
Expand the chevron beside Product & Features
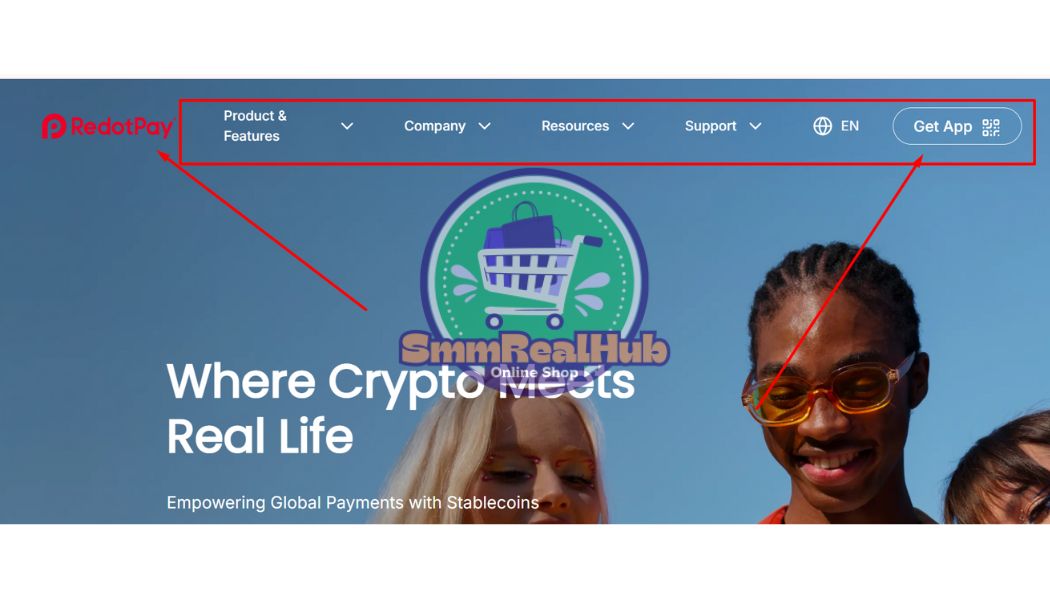pyautogui.click(x=347, y=126)
